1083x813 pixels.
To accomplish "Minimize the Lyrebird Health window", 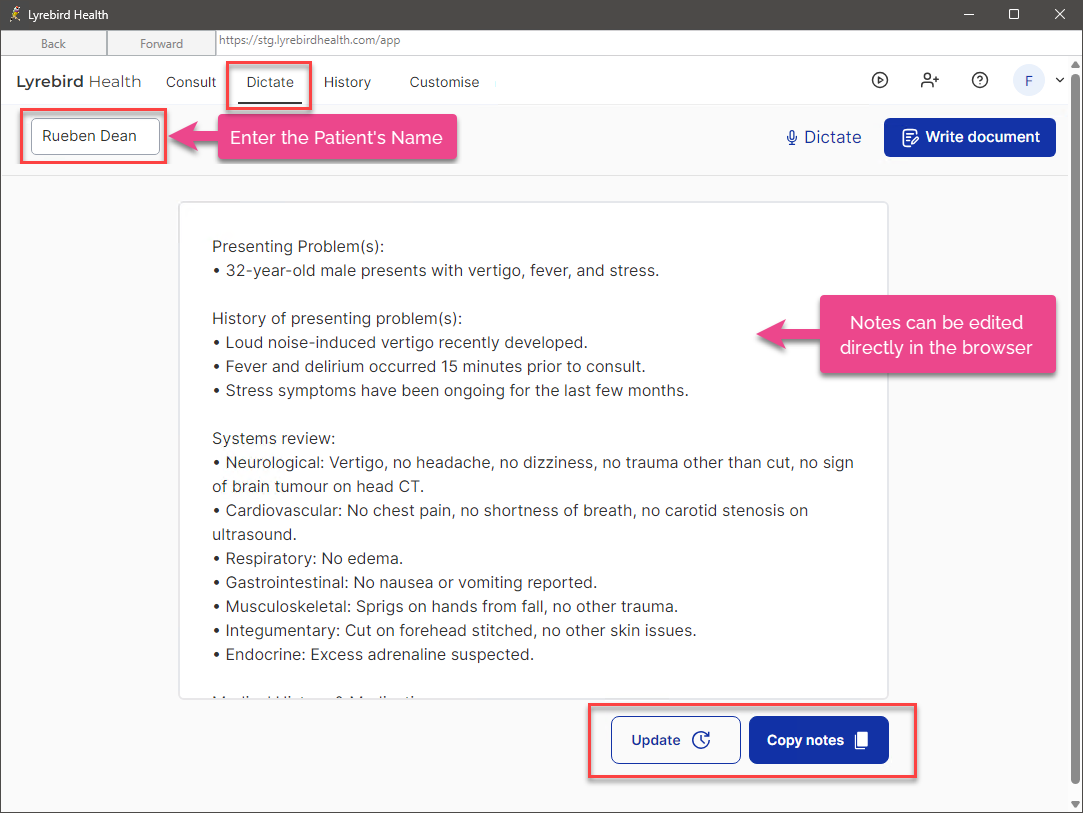I will coord(968,15).
